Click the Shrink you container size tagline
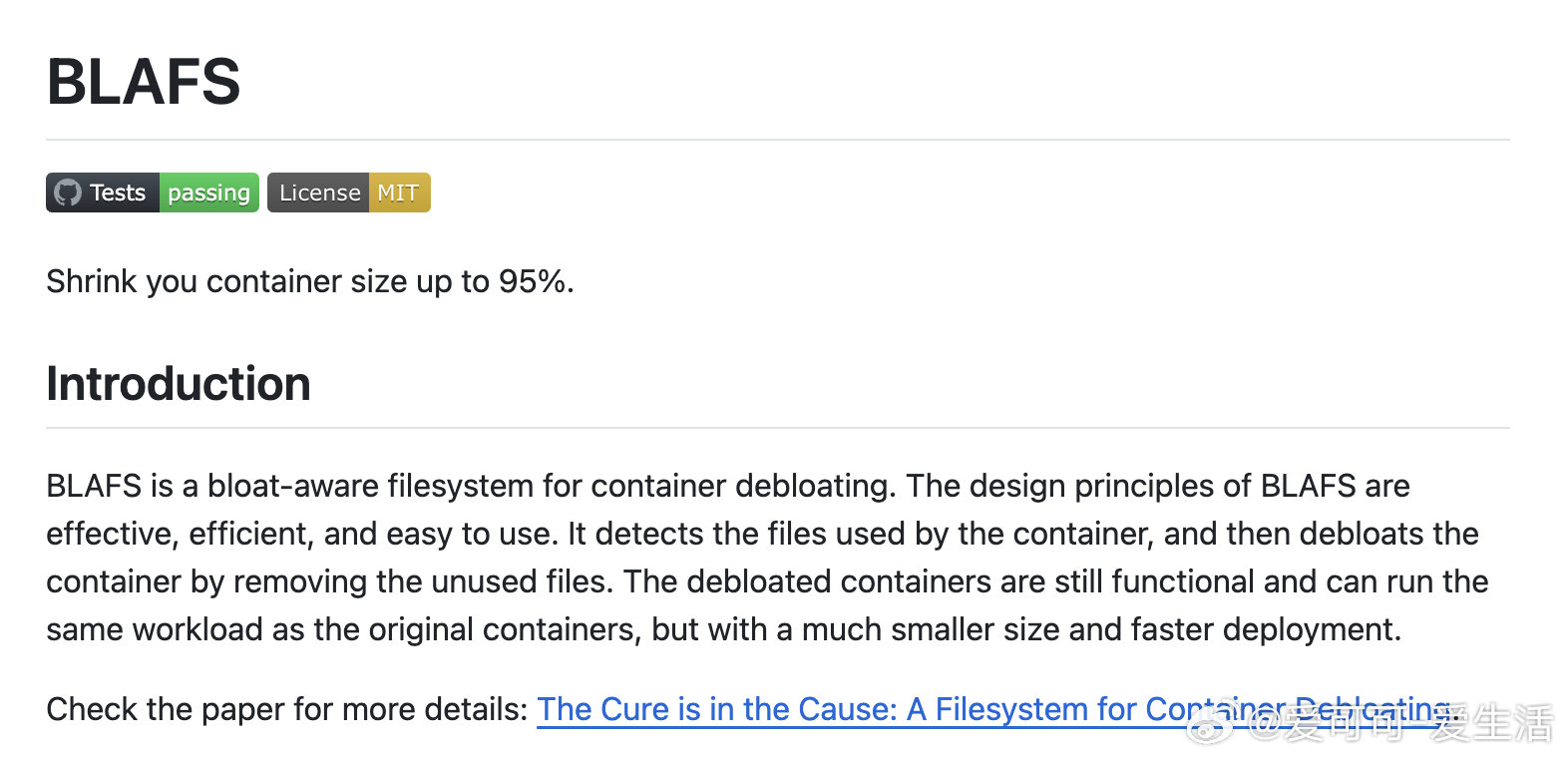This screenshot has height=760, width=1568. coord(310,281)
